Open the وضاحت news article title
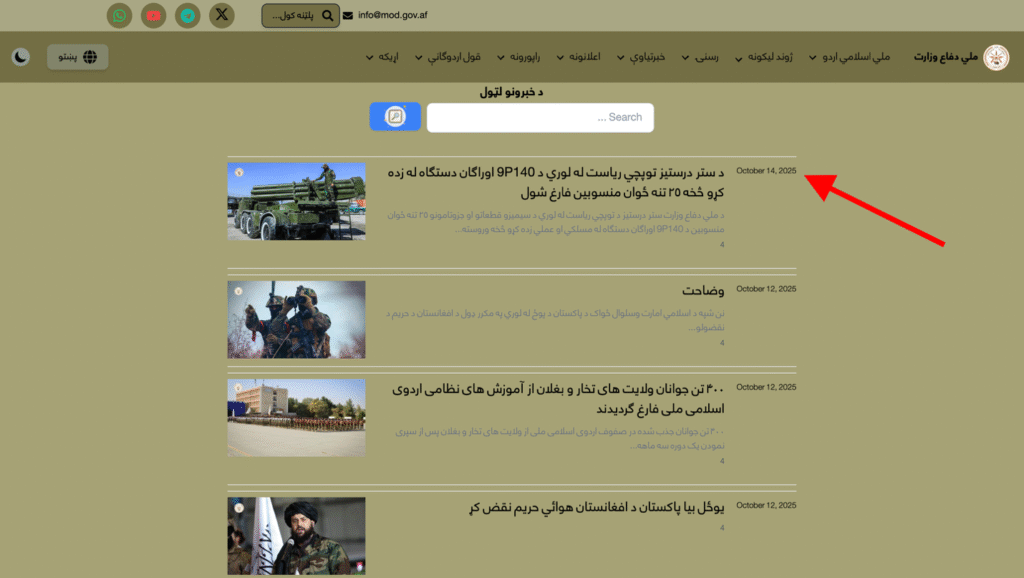Viewport: 1024px width, 578px height. pyautogui.click(x=703, y=291)
